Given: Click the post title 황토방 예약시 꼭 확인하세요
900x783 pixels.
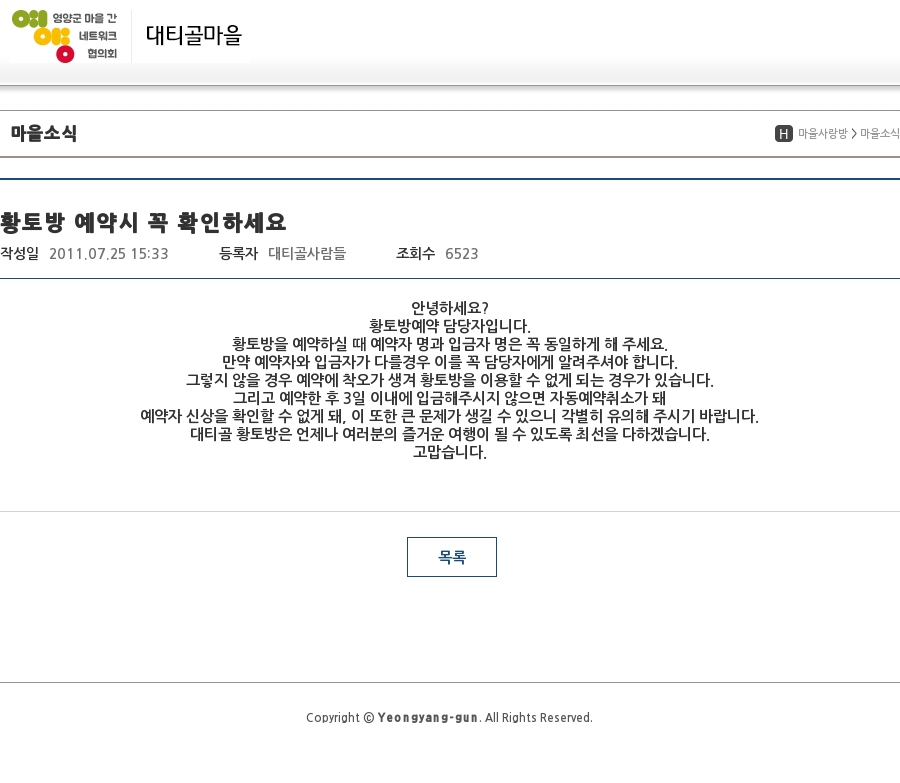Looking at the screenshot, I should [x=143, y=221].
